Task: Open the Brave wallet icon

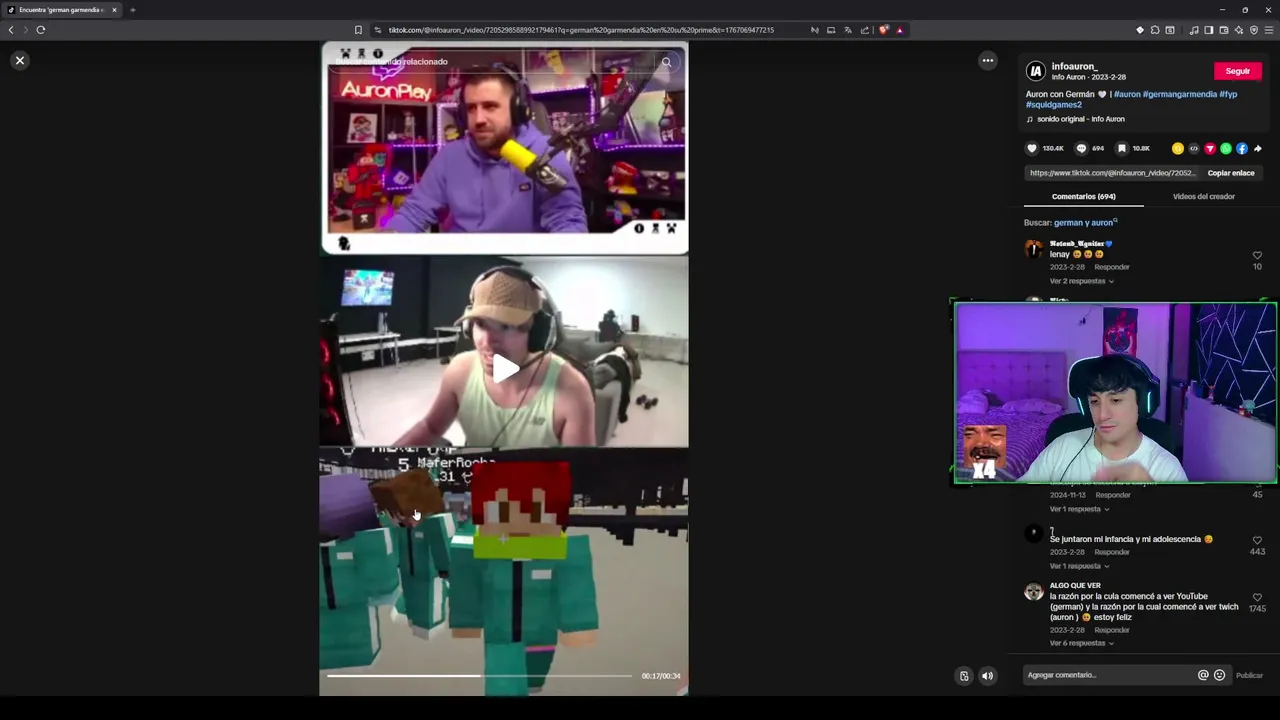Action: click(x=1224, y=30)
